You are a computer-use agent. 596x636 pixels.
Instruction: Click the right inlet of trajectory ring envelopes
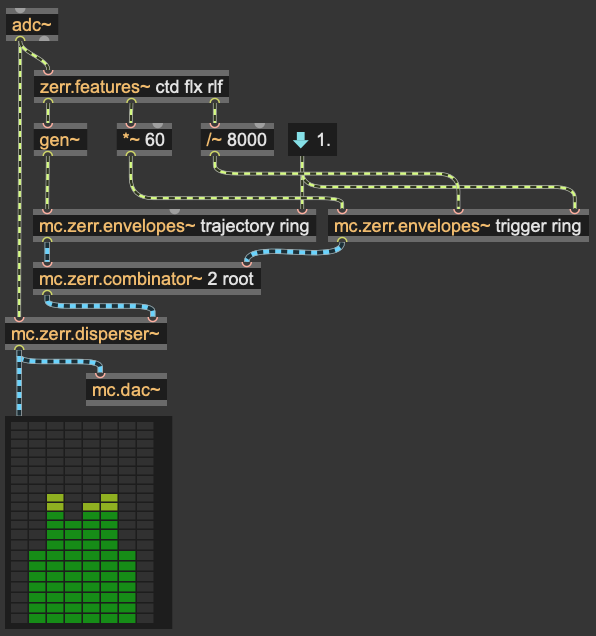click(x=302, y=211)
